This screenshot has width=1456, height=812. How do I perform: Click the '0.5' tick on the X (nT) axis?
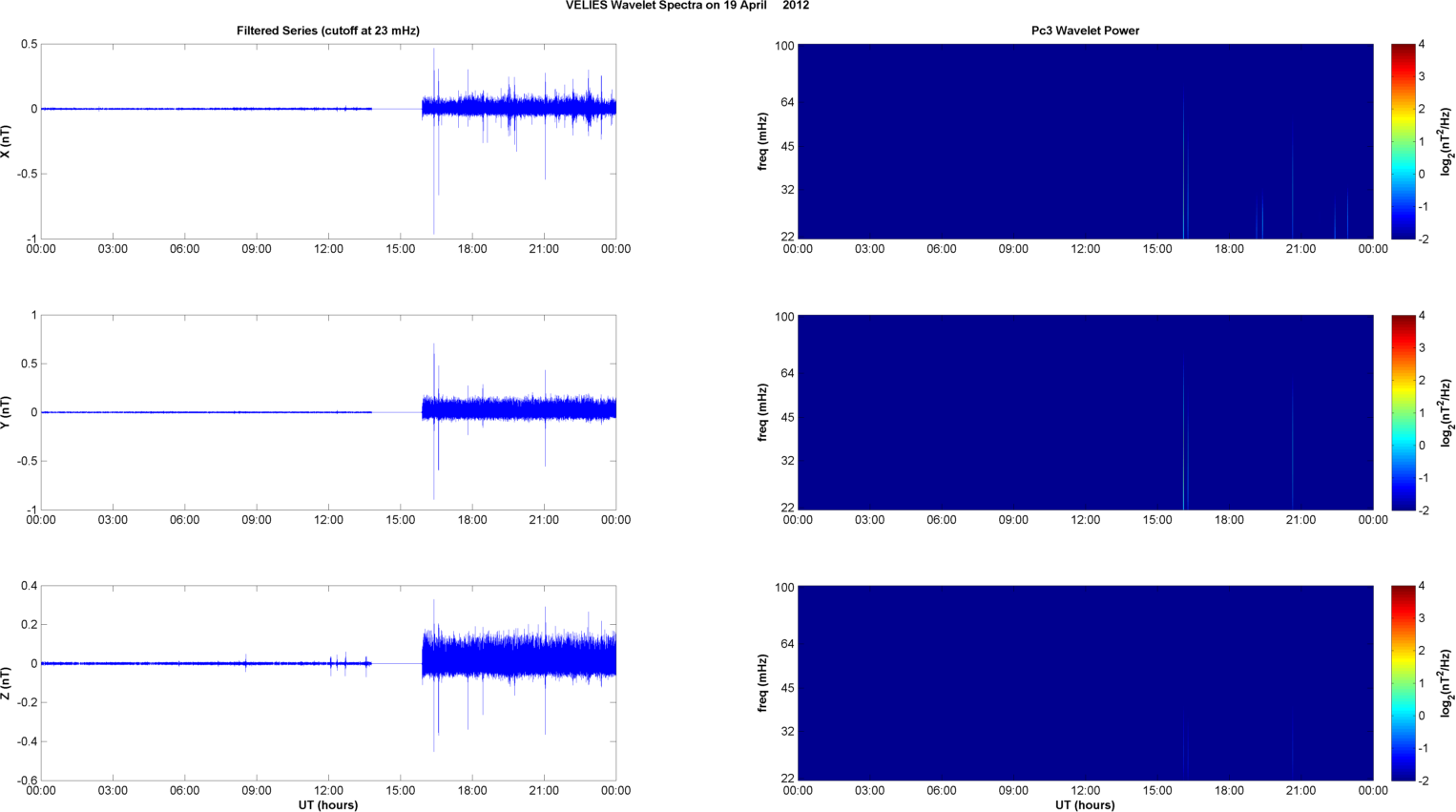click(29, 45)
